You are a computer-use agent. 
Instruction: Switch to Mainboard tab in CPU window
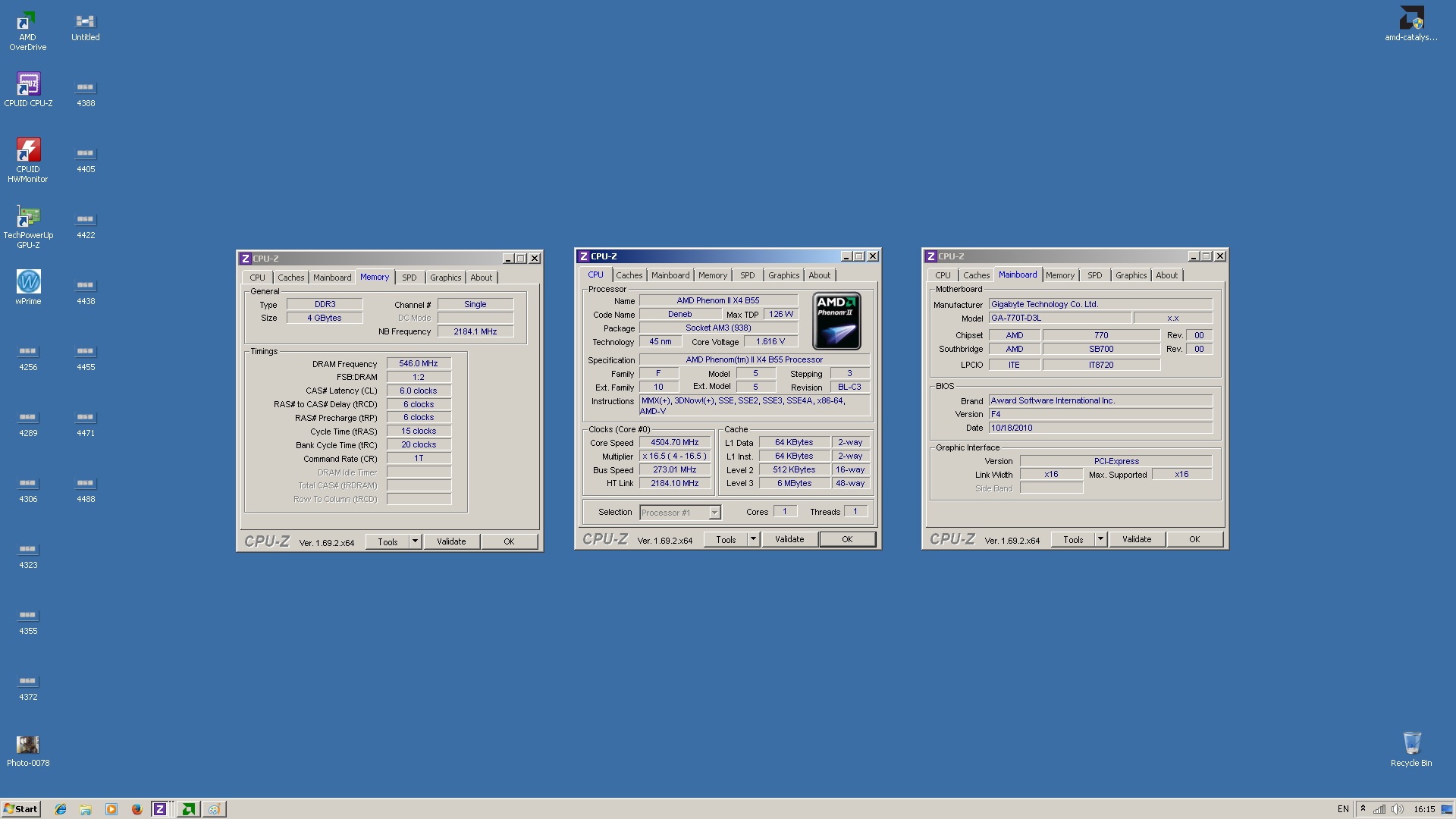pyautogui.click(x=670, y=275)
